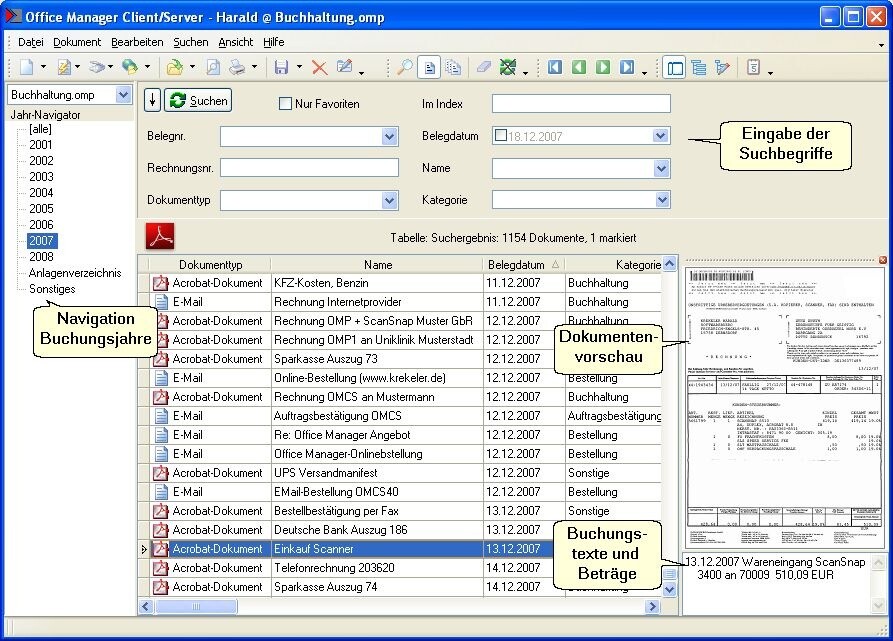Go to last record navigation icon
Image resolution: width=893 pixels, height=641 pixels.
(626, 67)
